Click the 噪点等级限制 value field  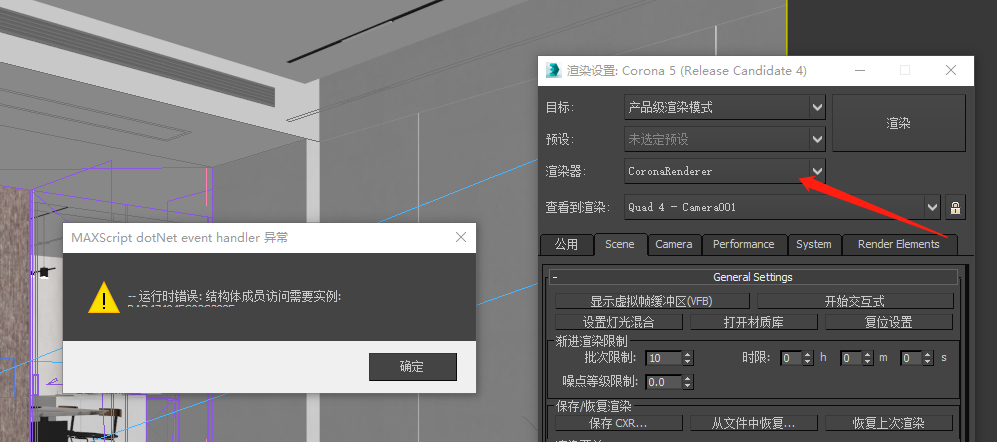coord(663,382)
